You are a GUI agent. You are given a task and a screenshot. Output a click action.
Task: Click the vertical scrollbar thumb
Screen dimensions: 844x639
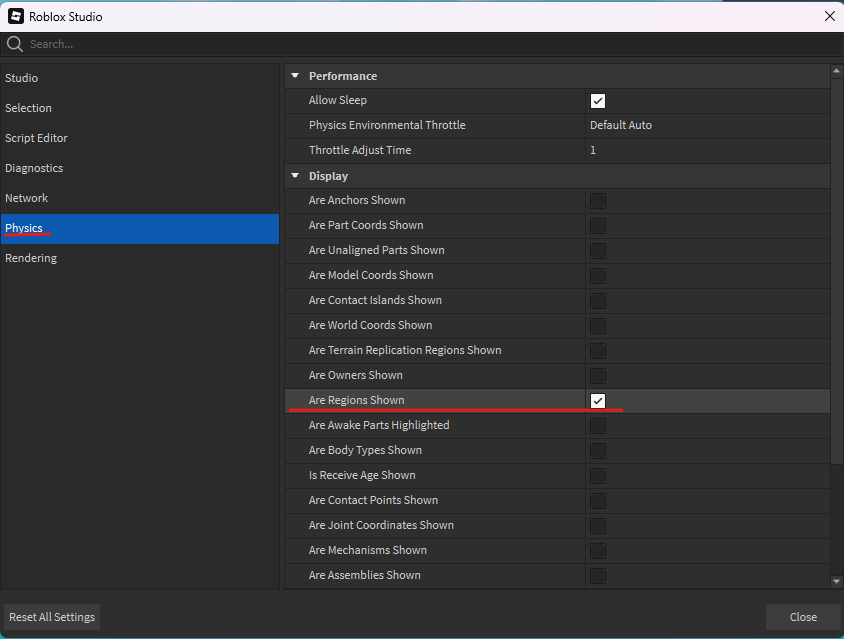point(836,271)
